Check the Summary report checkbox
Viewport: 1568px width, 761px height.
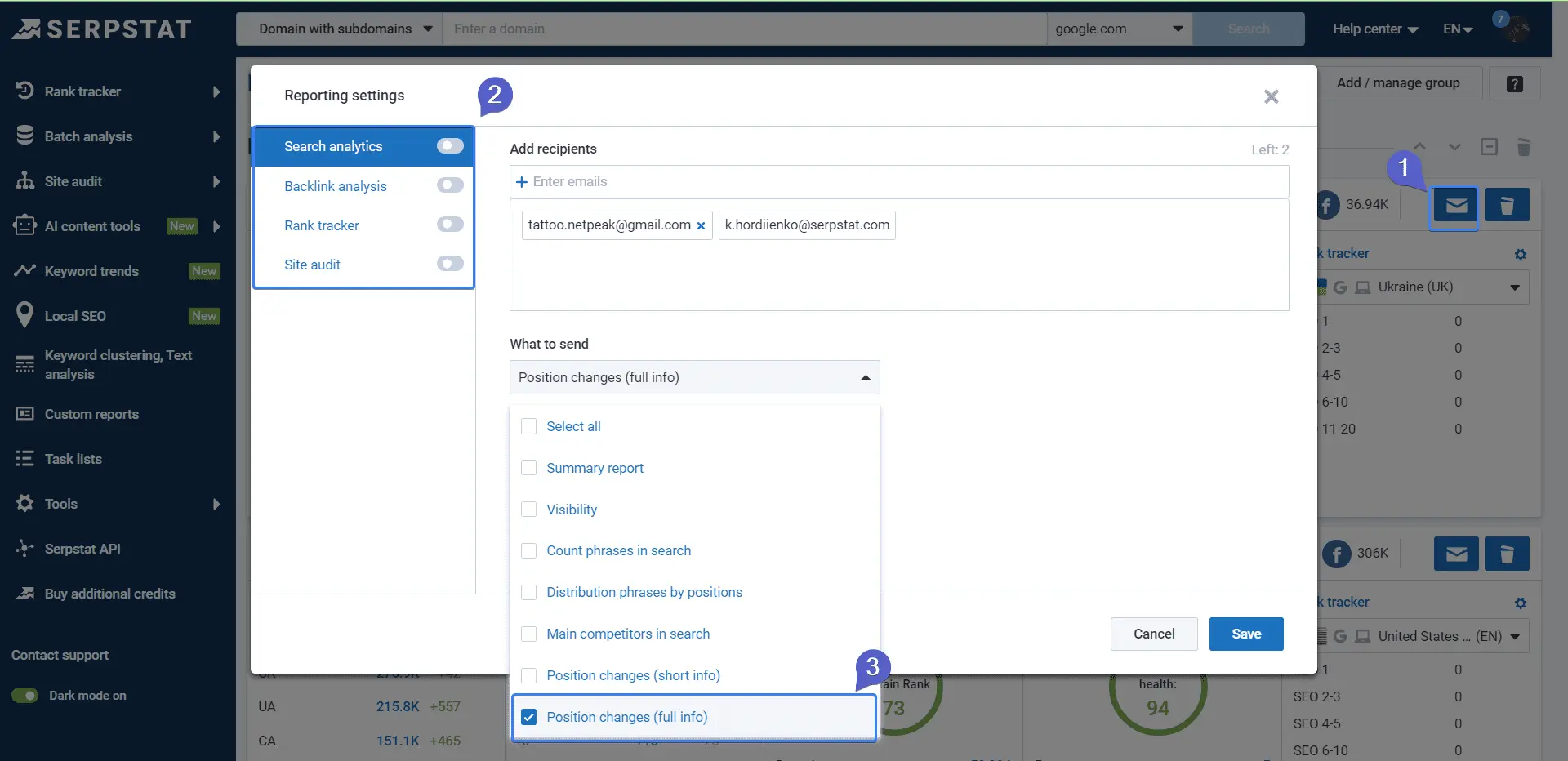[528, 468]
